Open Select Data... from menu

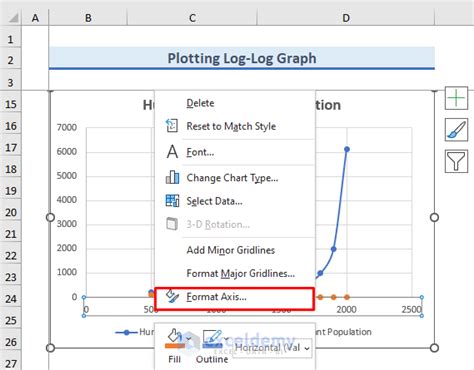[214, 201]
